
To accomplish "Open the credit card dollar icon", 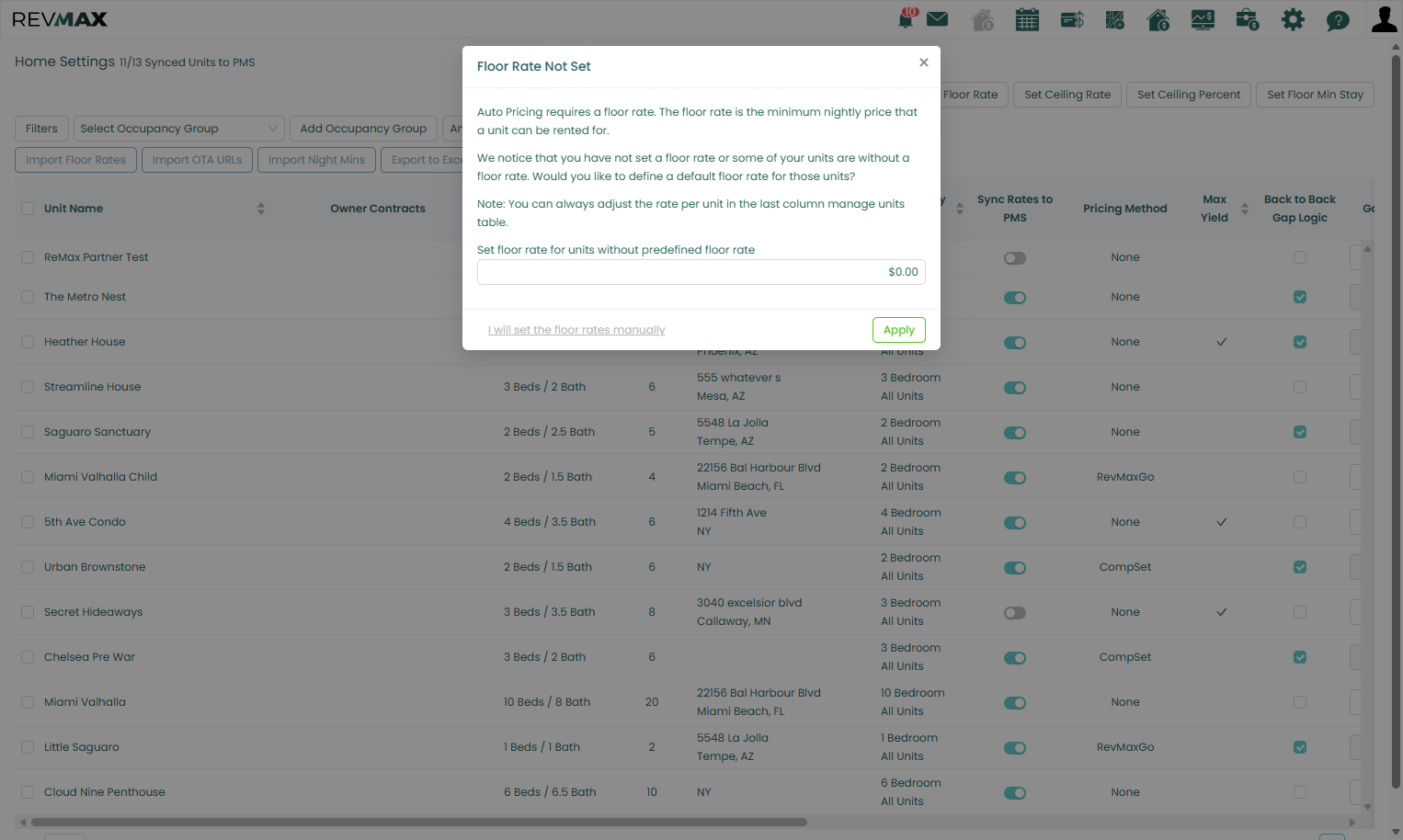I will click(x=1072, y=19).
